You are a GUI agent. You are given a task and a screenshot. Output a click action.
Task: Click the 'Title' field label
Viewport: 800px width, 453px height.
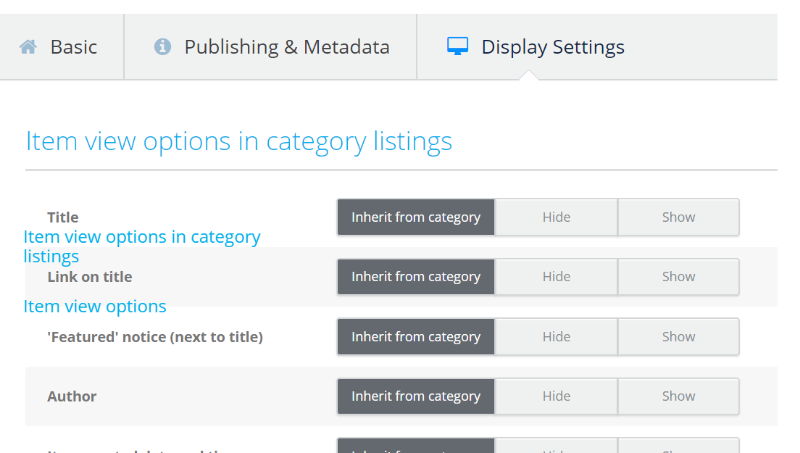(x=63, y=217)
